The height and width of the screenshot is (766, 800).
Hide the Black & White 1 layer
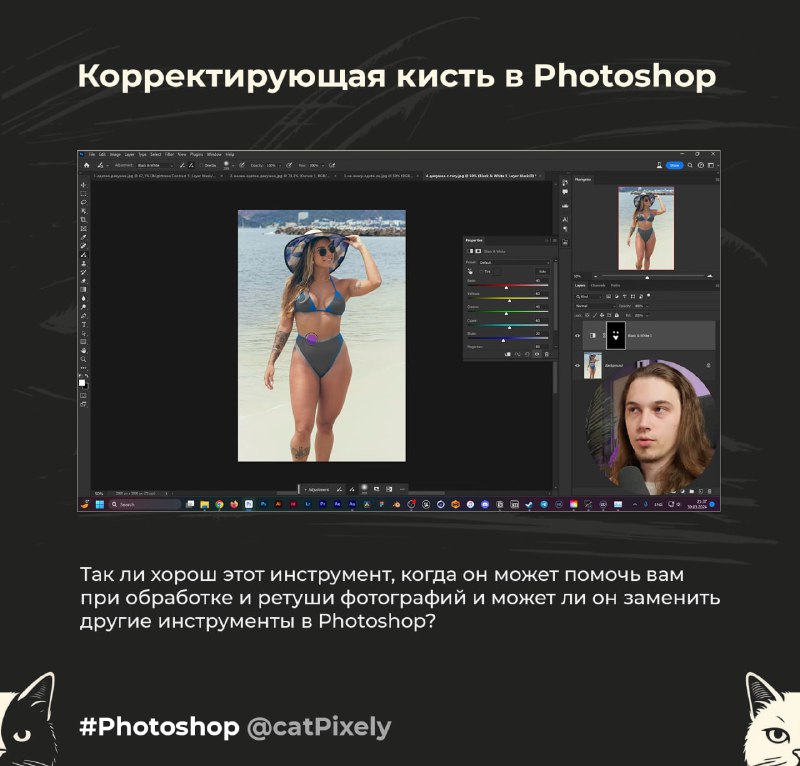[x=577, y=336]
